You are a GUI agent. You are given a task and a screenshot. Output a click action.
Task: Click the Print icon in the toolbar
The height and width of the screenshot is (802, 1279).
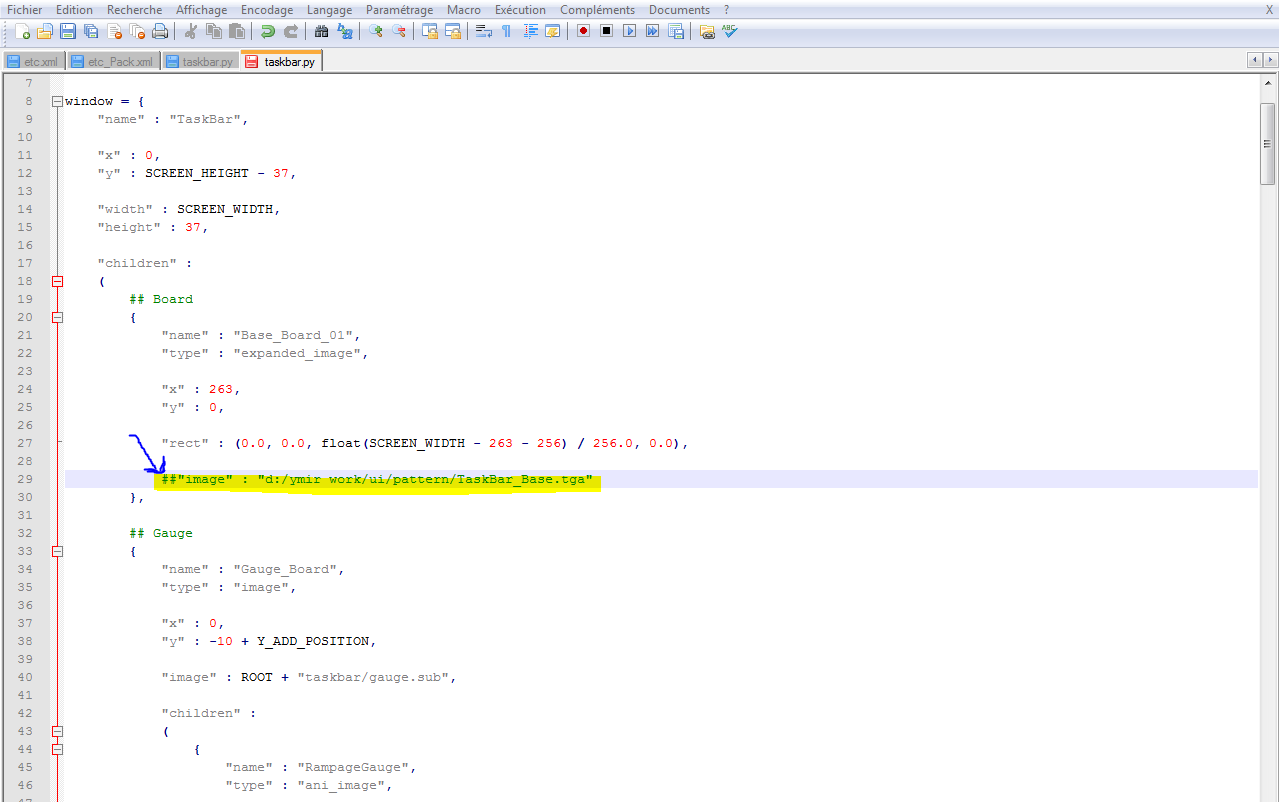point(160,31)
